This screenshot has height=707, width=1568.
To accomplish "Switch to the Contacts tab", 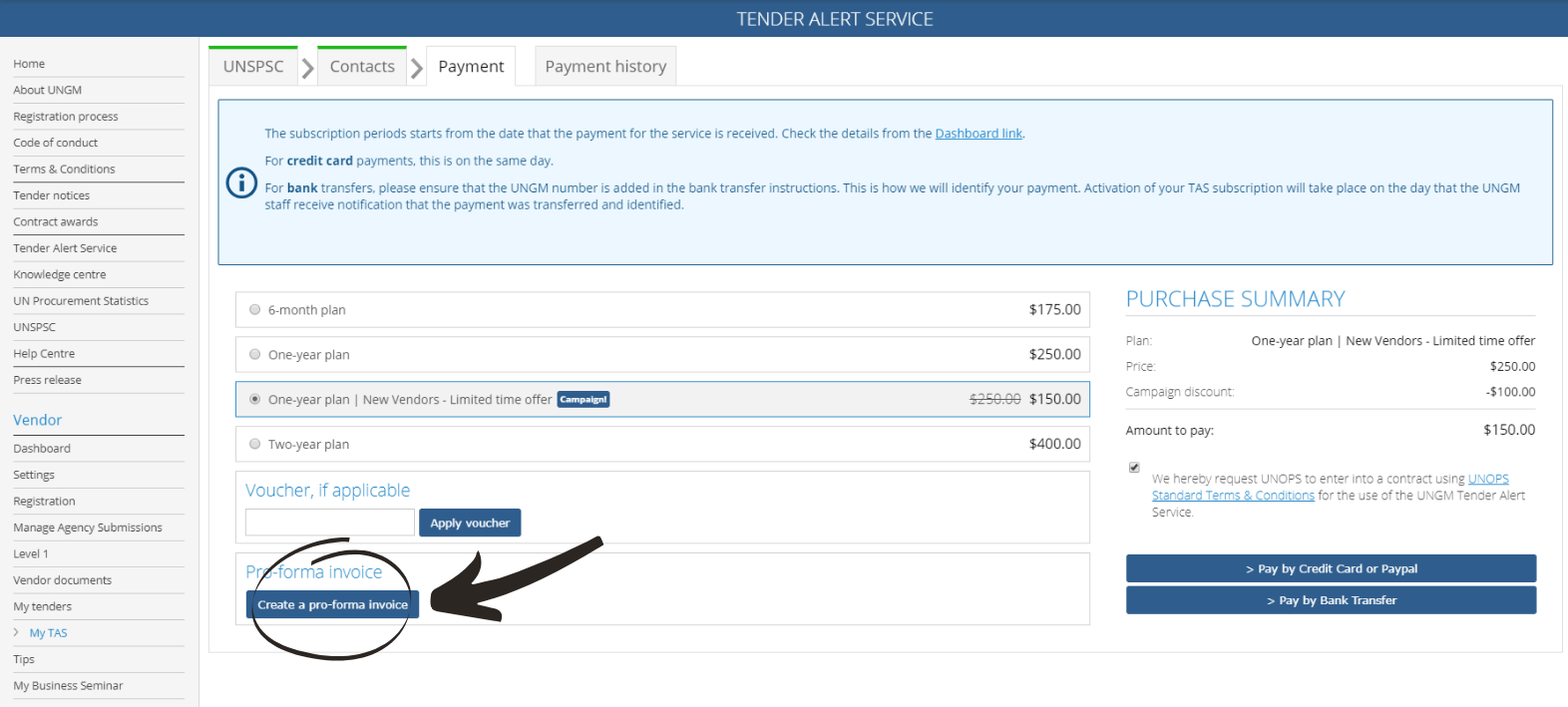I will [x=362, y=66].
